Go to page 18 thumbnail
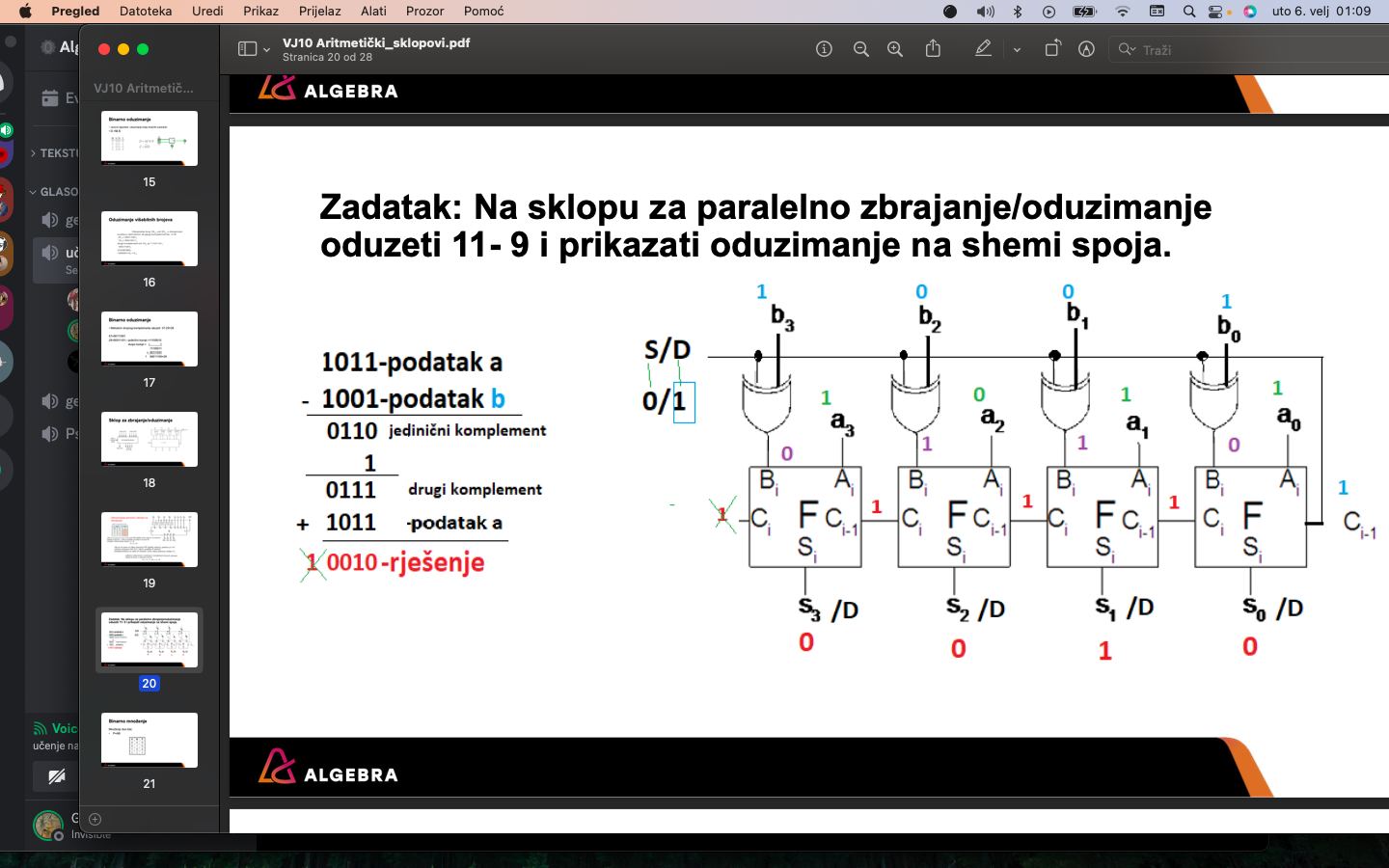 [x=150, y=439]
